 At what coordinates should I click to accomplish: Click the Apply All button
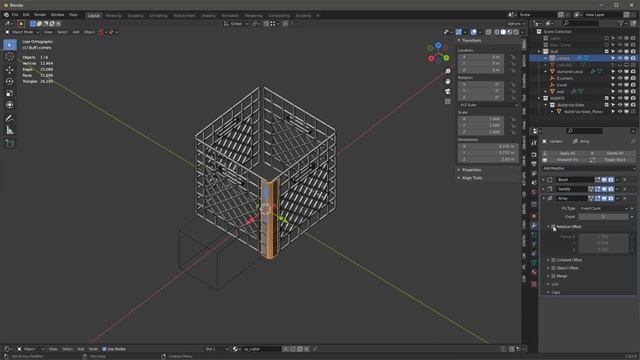click(565, 153)
